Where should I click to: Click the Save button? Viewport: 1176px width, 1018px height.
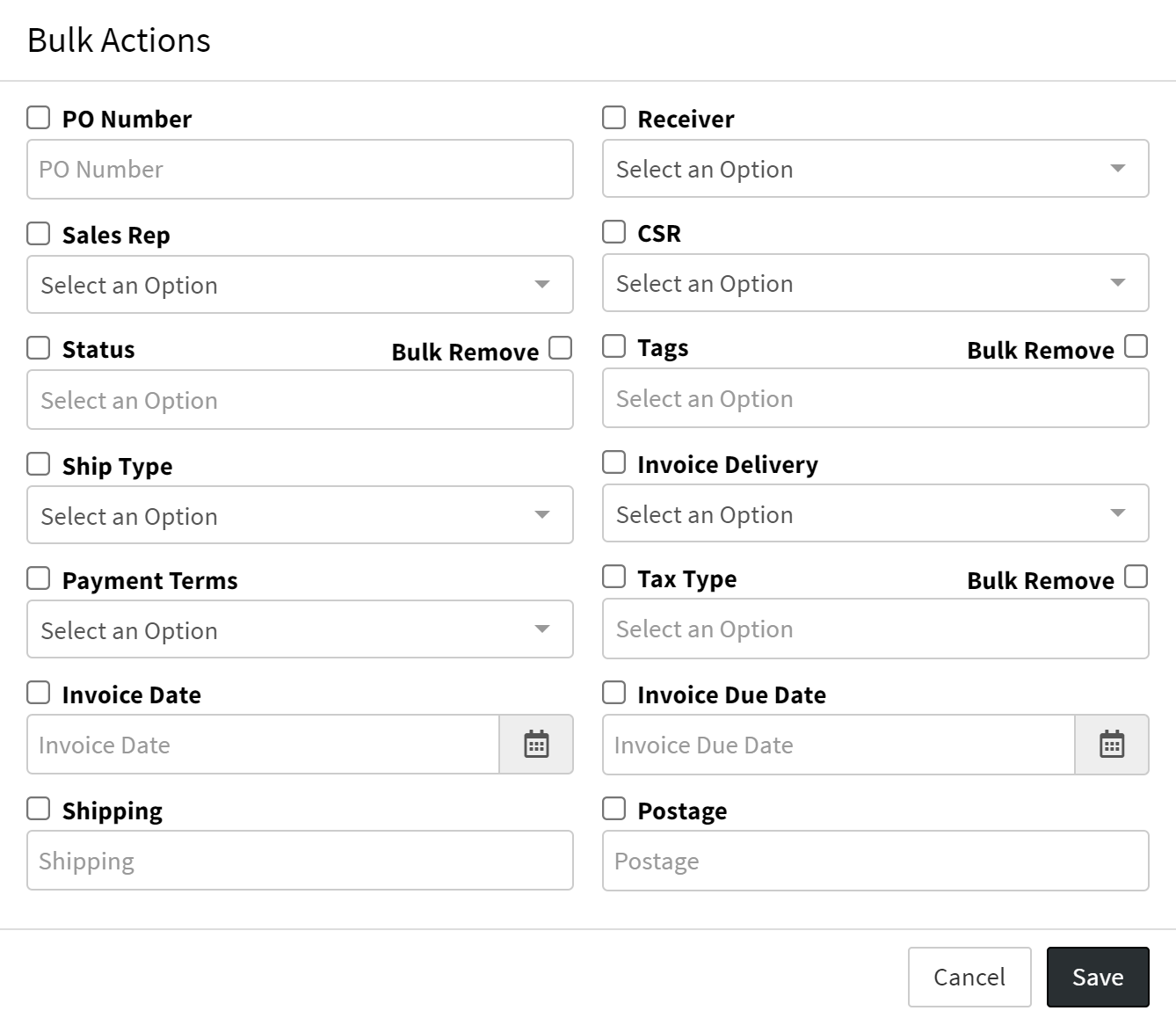coord(1097,977)
